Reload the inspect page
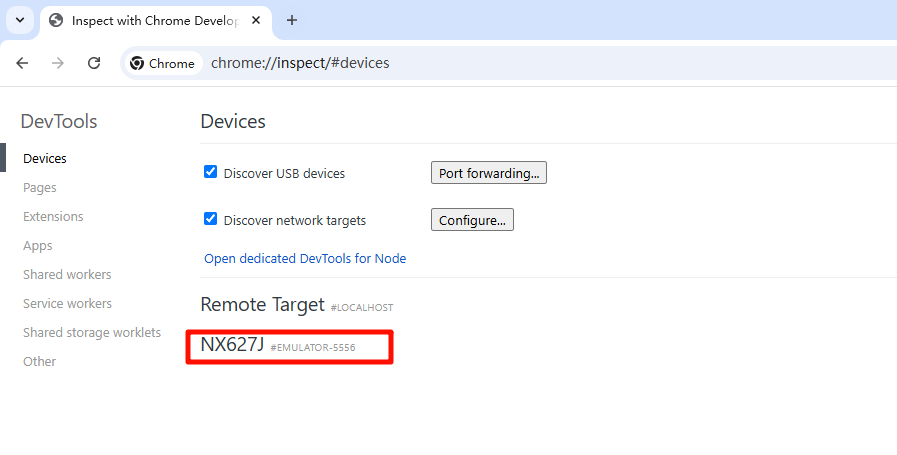The image size is (897, 455). pyautogui.click(x=94, y=63)
